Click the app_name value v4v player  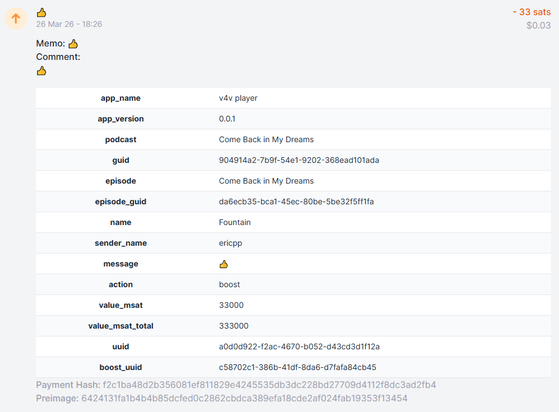pyautogui.click(x=238, y=98)
